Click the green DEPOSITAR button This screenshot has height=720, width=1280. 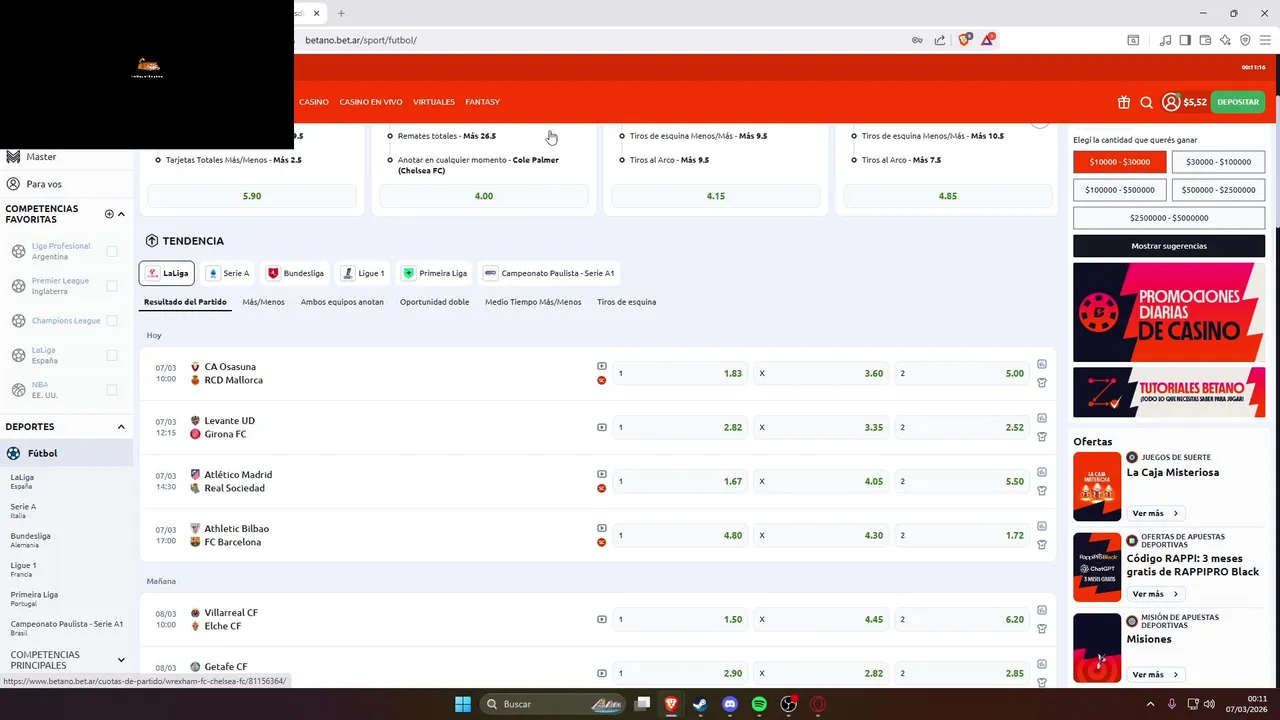click(1238, 102)
